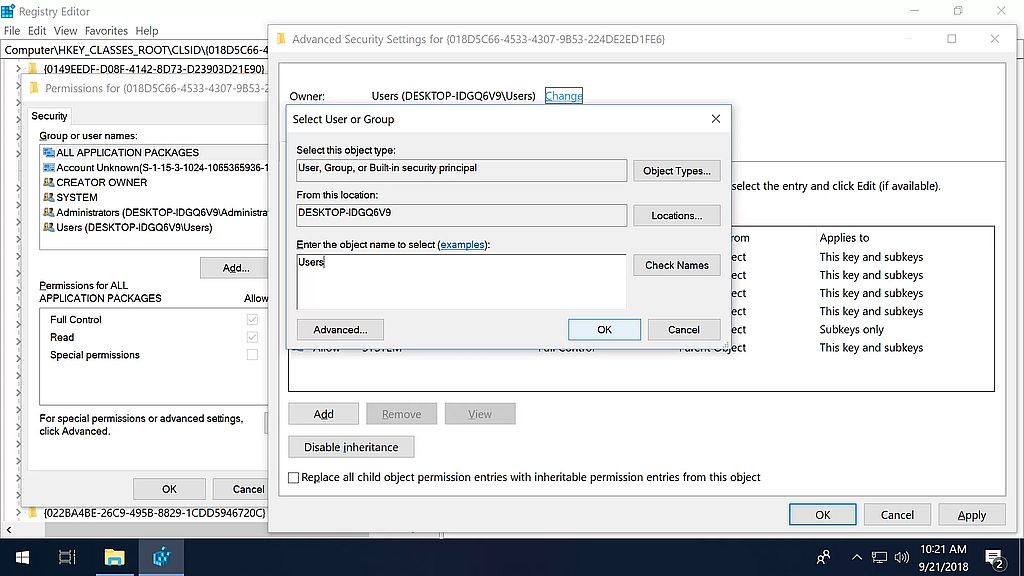Image resolution: width=1024 pixels, height=576 pixels.
Task: Click the registry address bar path
Action: click(x=135, y=50)
